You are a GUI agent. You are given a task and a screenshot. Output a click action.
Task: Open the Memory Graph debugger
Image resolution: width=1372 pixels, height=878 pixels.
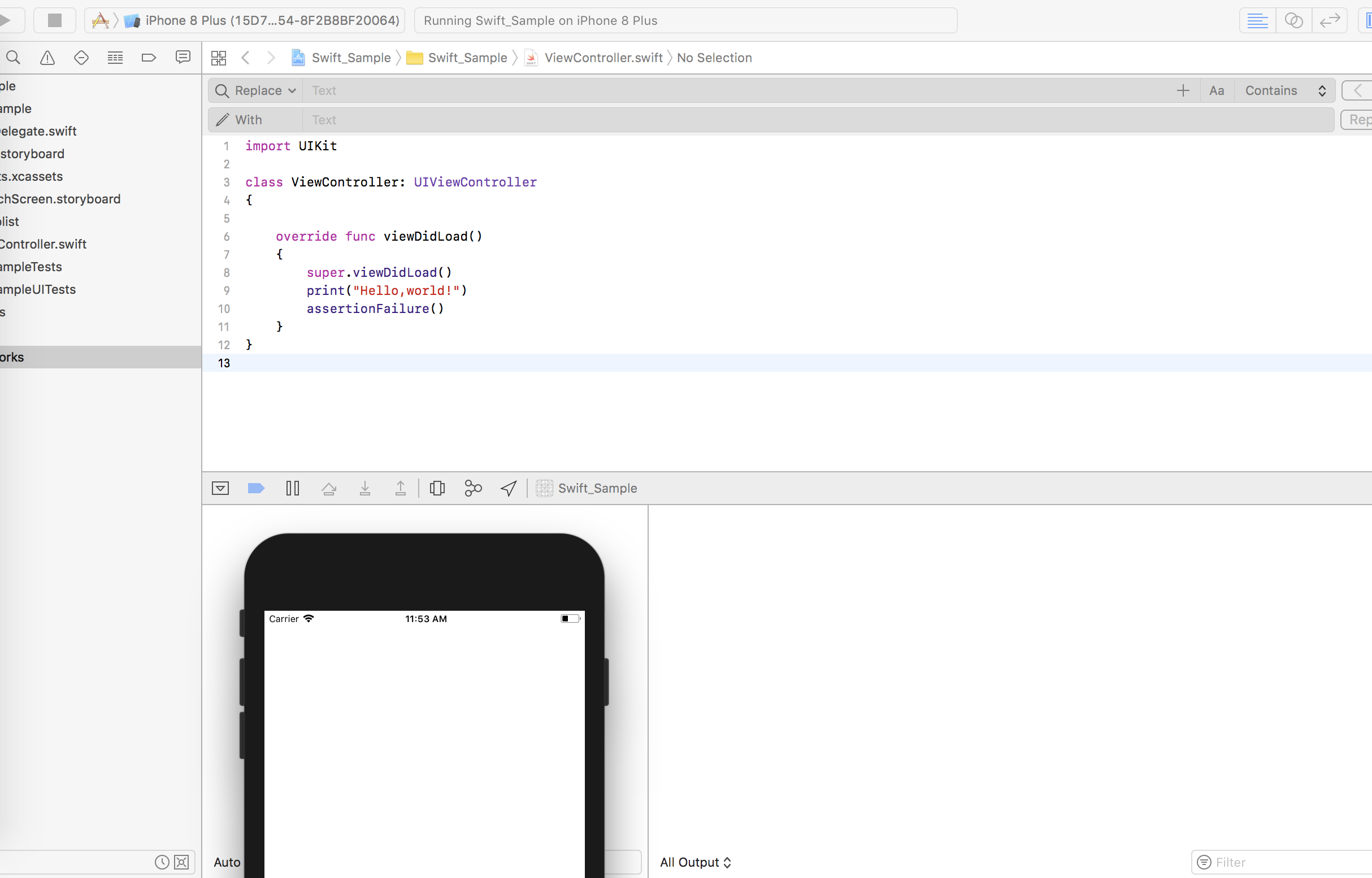click(x=473, y=488)
